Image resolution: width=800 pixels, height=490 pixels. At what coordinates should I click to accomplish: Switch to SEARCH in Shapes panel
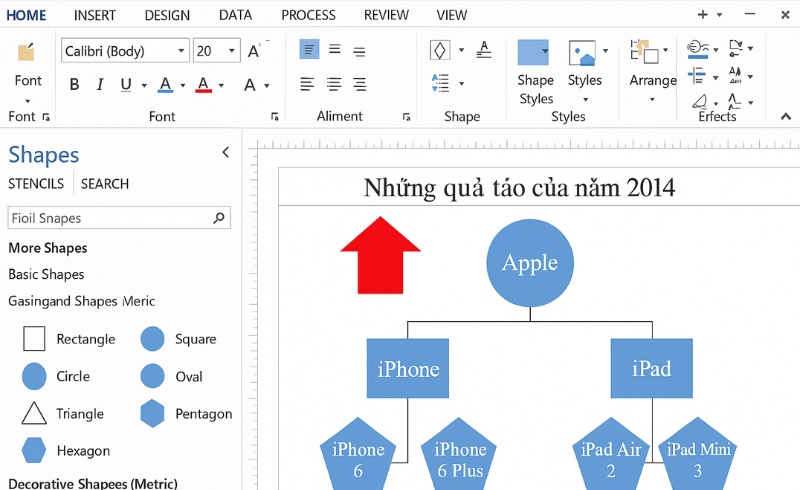coord(105,184)
